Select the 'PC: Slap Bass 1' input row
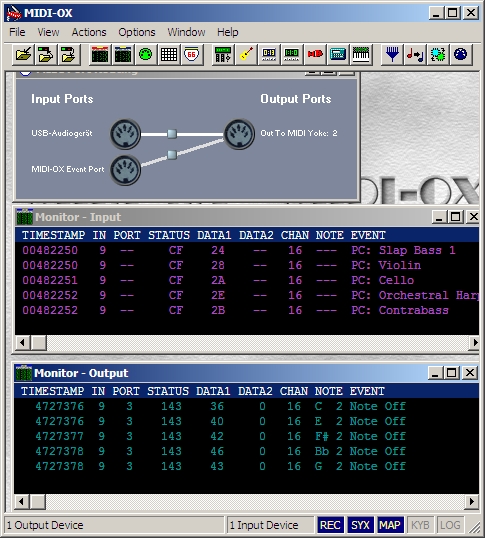 click(x=247, y=250)
